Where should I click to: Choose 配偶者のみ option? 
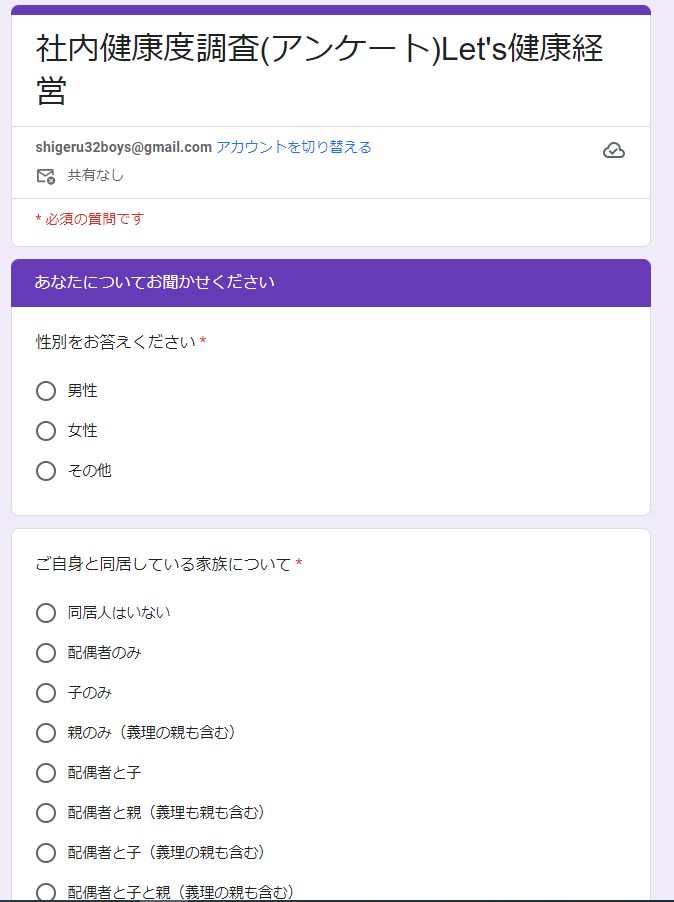(46, 653)
